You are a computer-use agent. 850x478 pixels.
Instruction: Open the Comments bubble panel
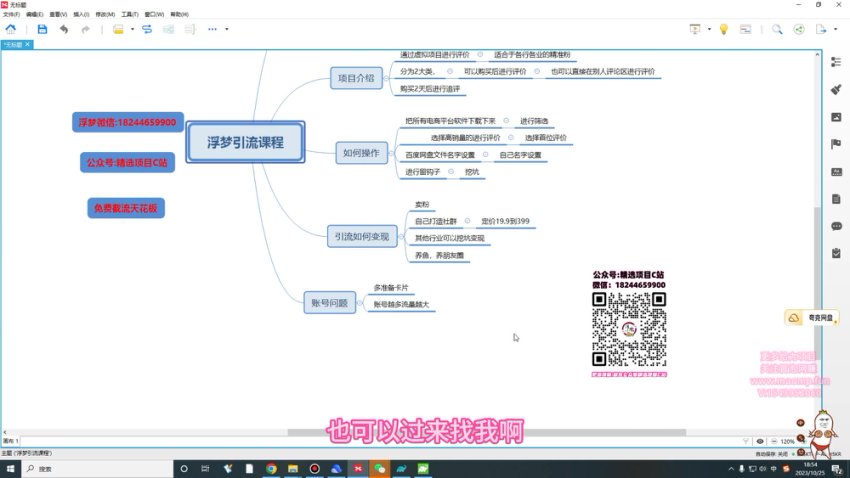836,226
